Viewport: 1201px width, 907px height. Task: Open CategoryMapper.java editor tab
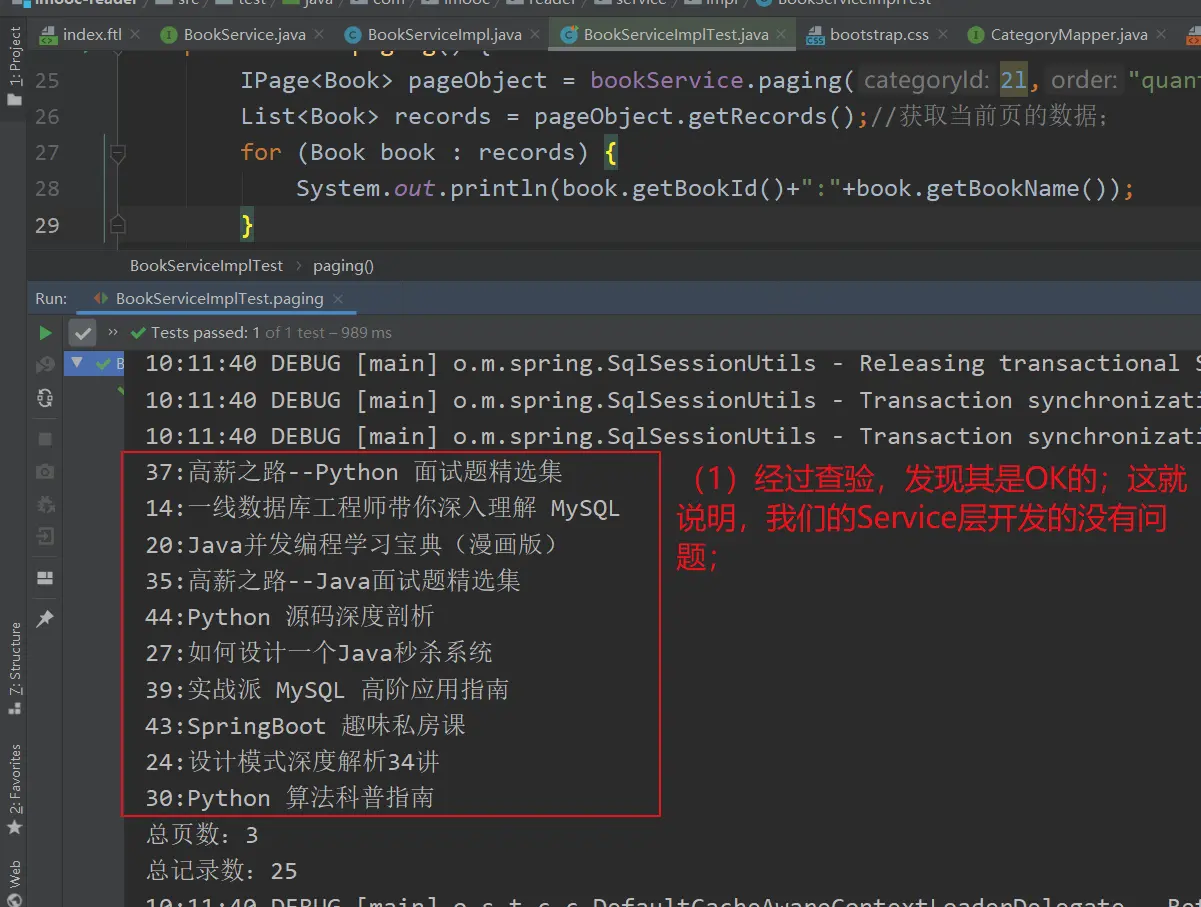point(1069,34)
